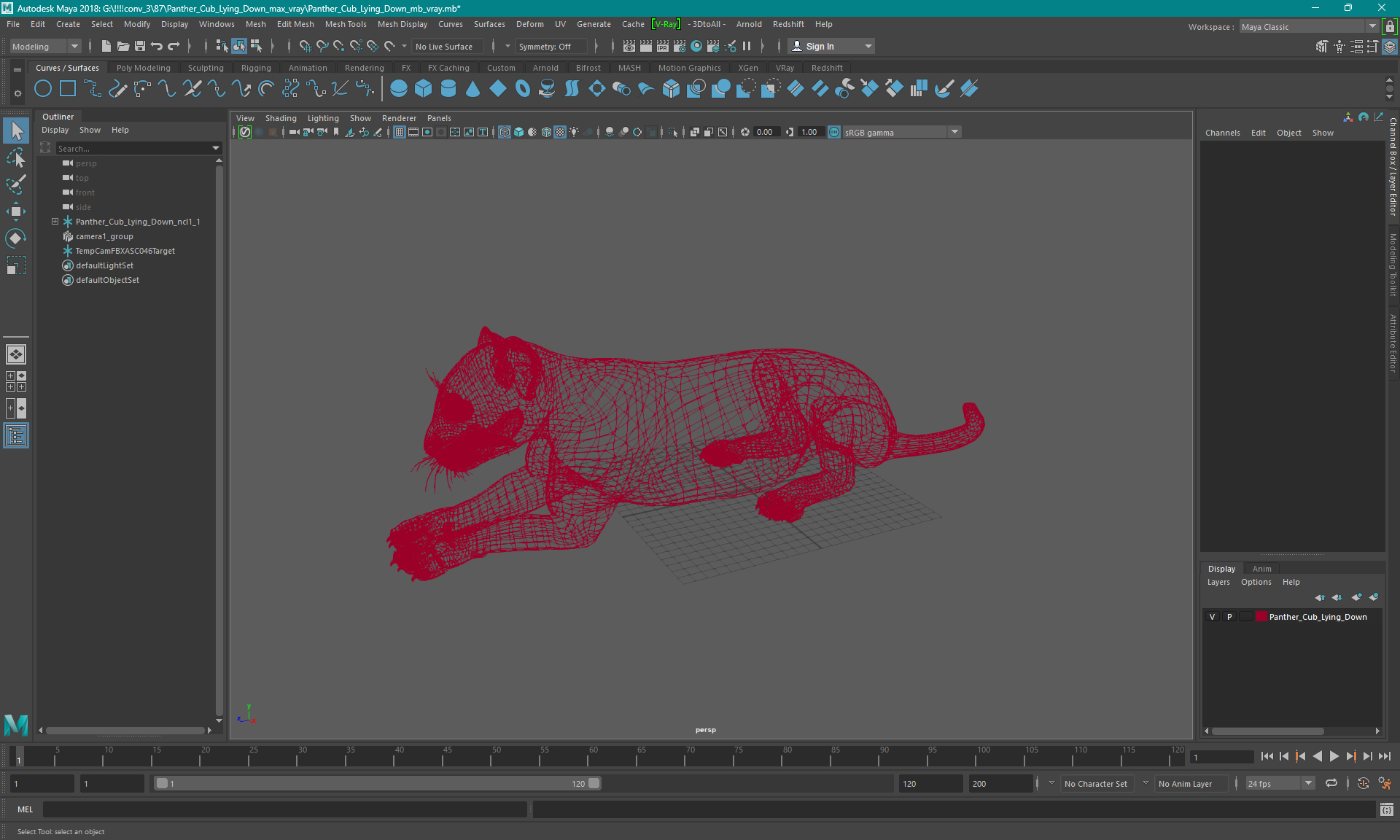This screenshot has width=1400, height=840.
Task: Switch to single perspective view layout
Action: pos(16,354)
